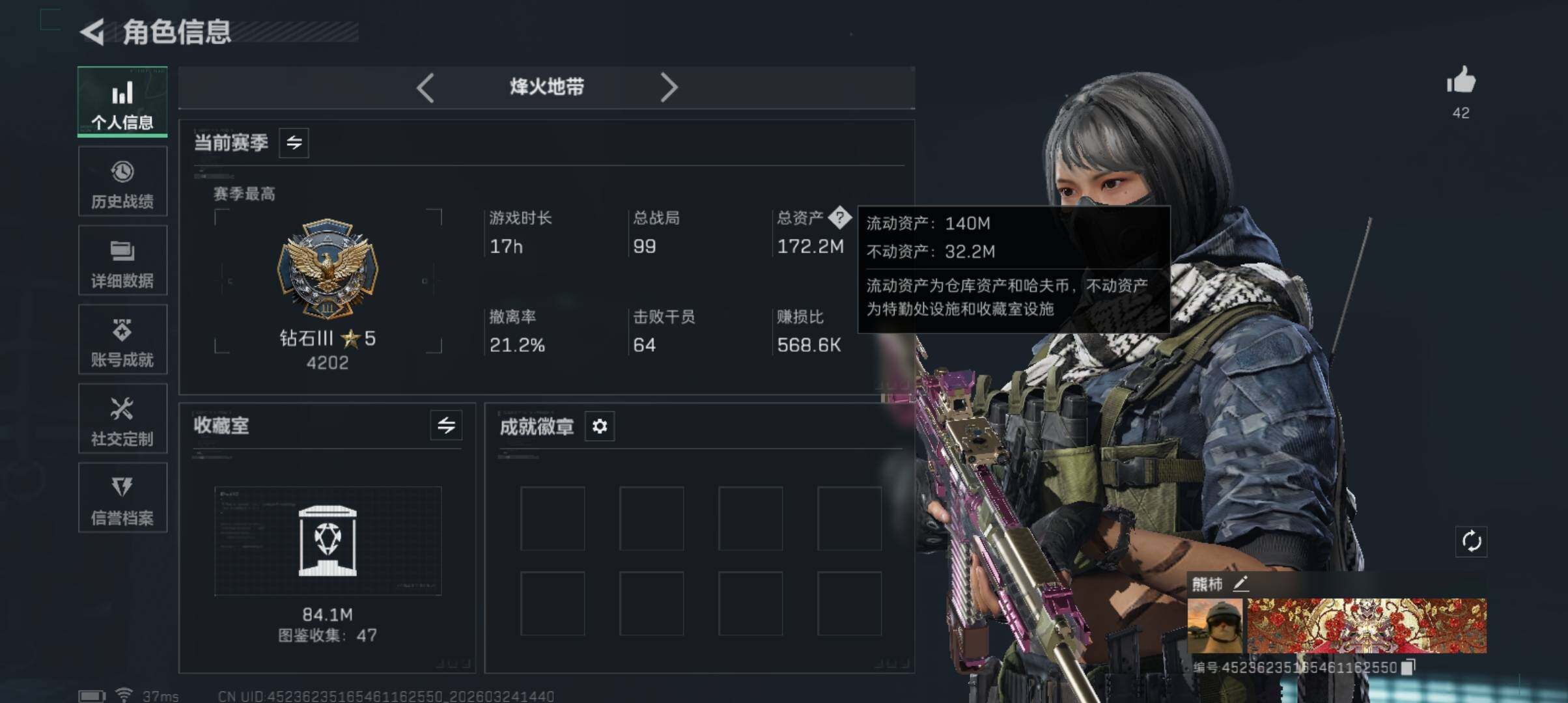This screenshot has height=703, width=1568.
Task: Click the question mark next to 总资产
Action: click(839, 217)
